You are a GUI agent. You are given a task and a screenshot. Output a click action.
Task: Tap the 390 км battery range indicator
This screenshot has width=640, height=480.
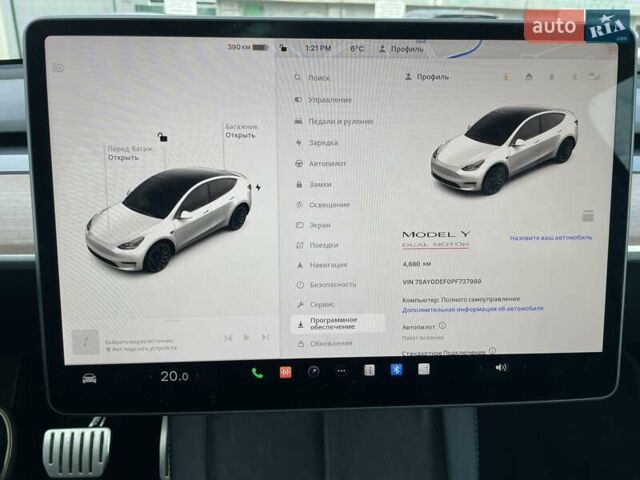coord(247,47)
